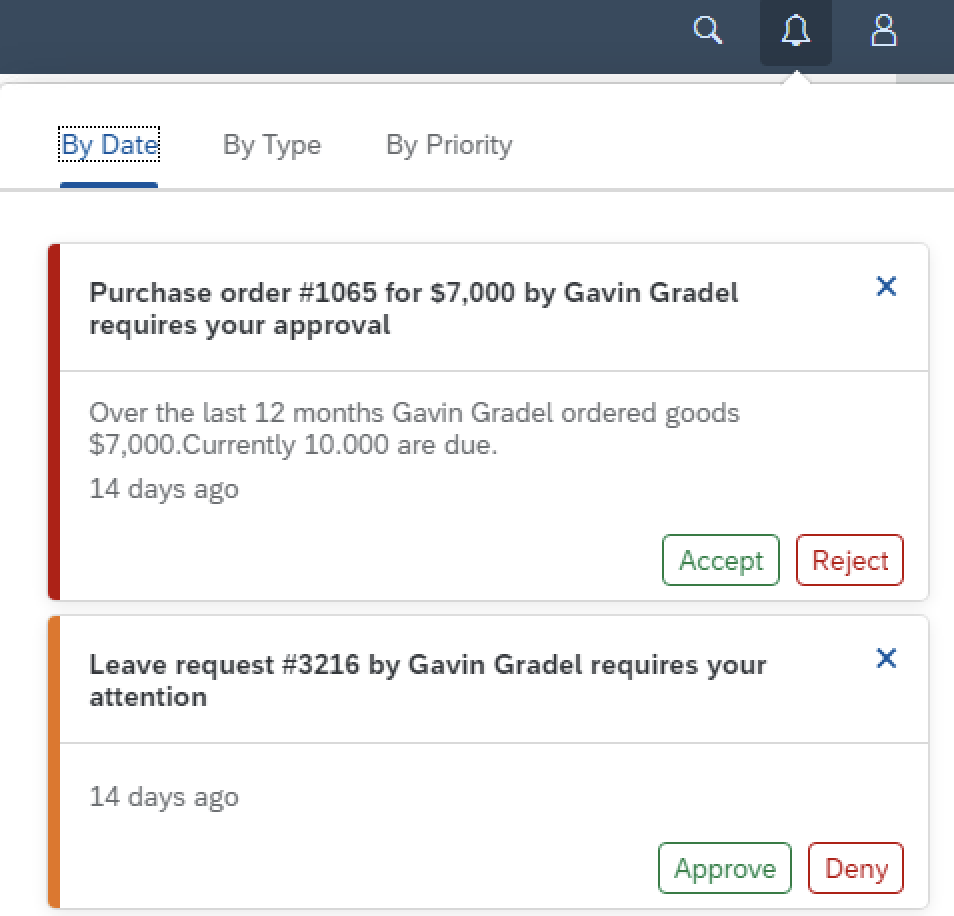Toggle the notifications bell icon

(x=796, y=32)
